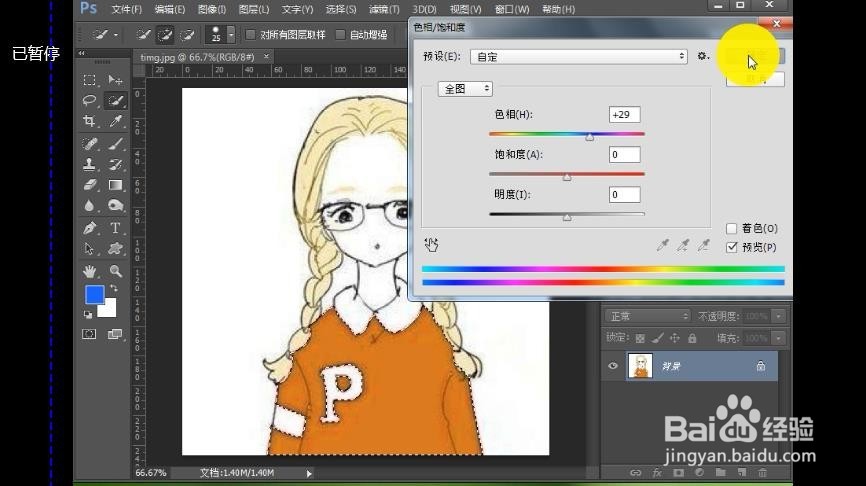Viewport: 866px width, 486px height.
Task: Reset default foreground and background colors
Action: point(88,315)
